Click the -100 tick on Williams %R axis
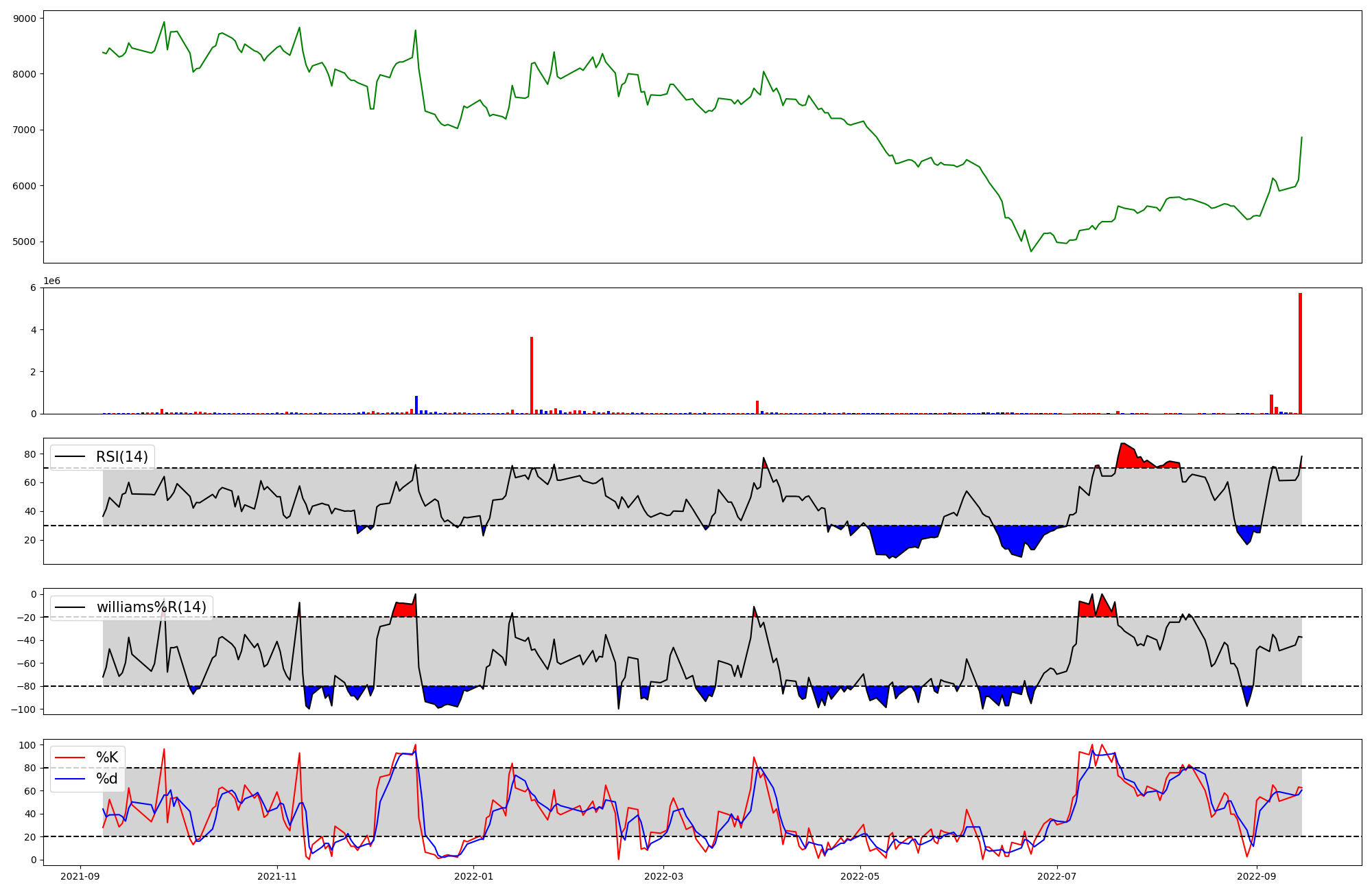This screenshot has height=892, width=1372. click(25, 709)
